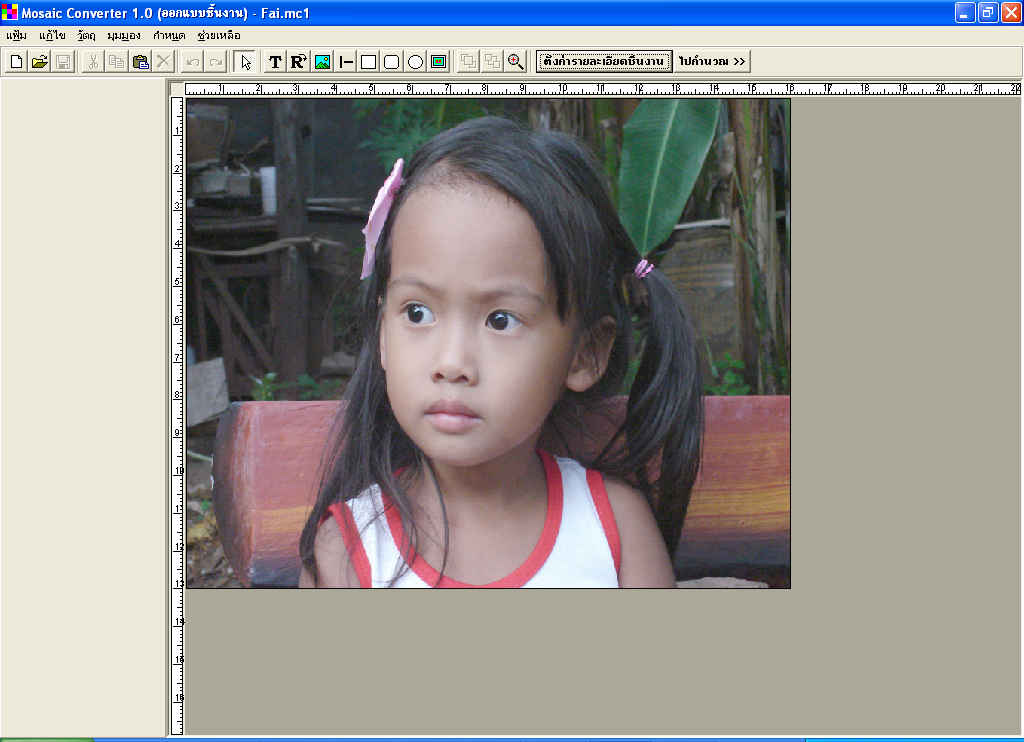Screen dimensions: 1024x742
Task: Create a new document with the New icon
Action: pyautogui.click(x=16, y=62)
